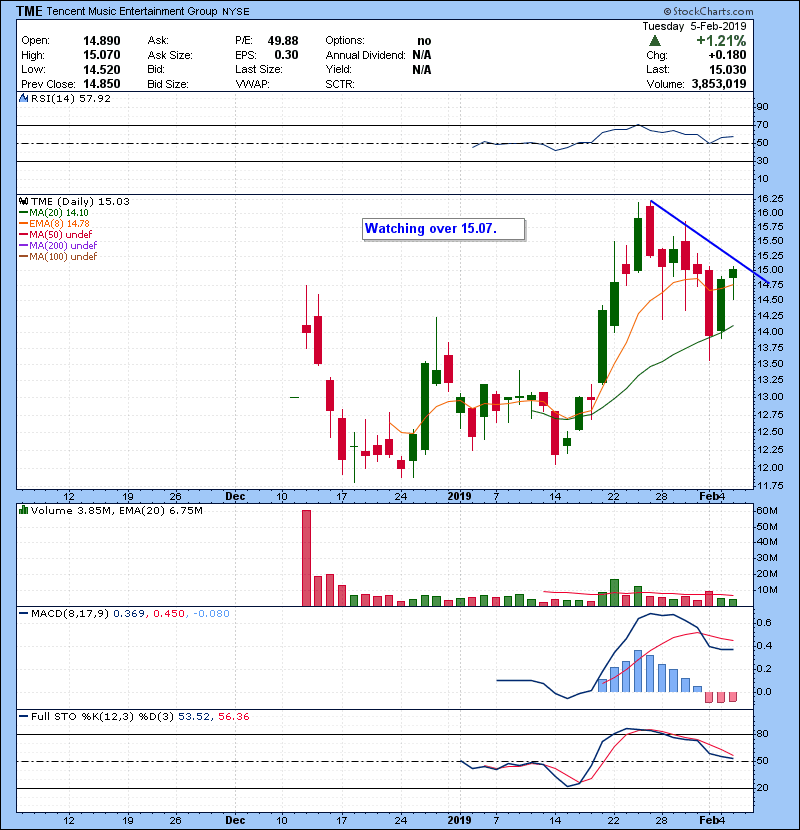Click the High value 15.070
This screenshot has width=800, height=830.
click(102, 55)
